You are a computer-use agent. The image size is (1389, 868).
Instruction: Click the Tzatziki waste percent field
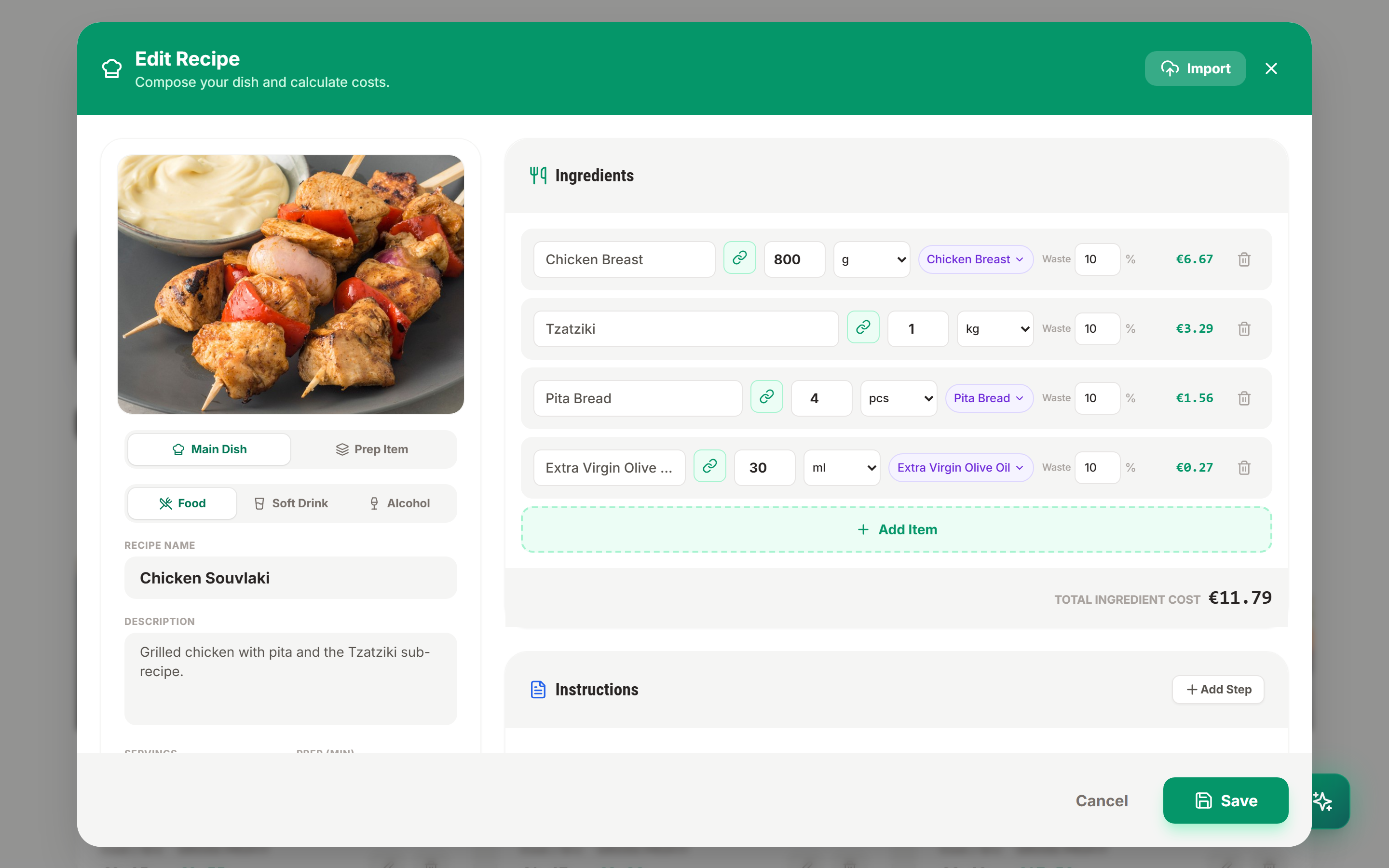(1097, 329)
